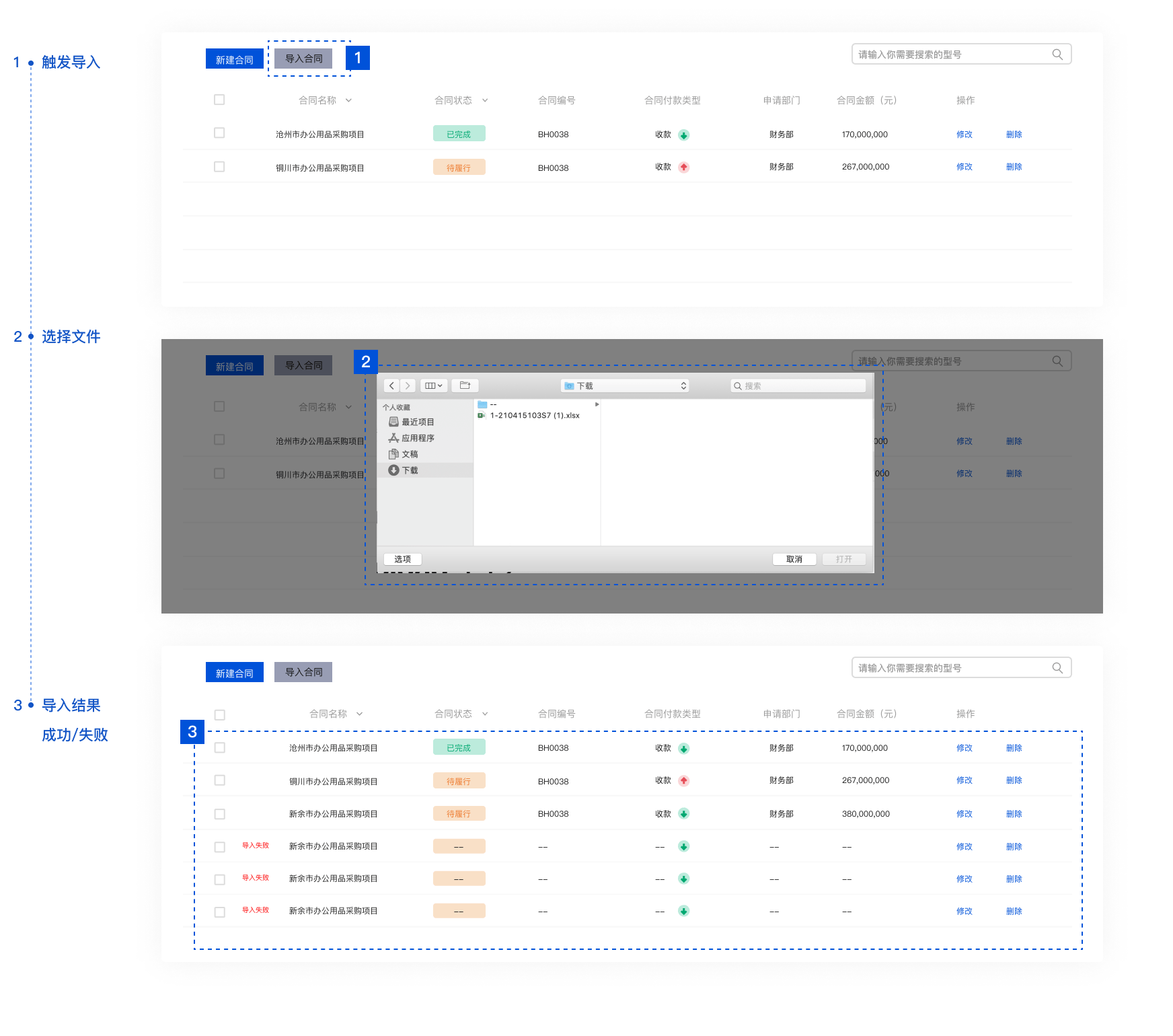The image size is (1173, 1036).
Task: Expand the -- folder's disclosure arrow
Action: coord(597,404)
